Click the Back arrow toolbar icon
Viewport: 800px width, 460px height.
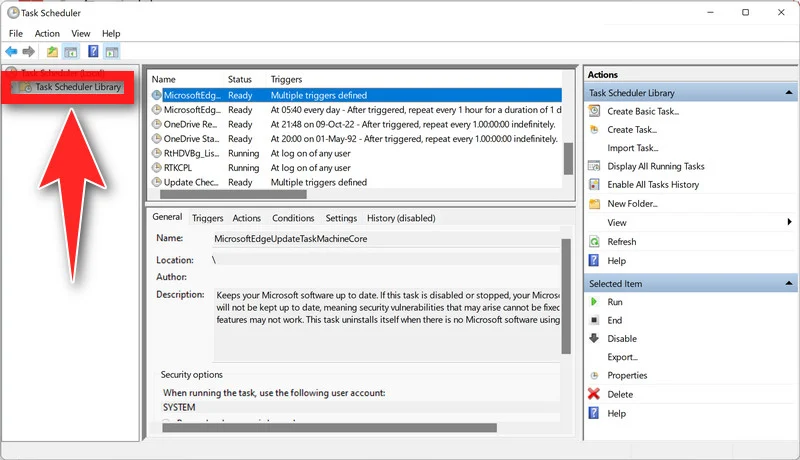pyautogui.click(x=11, y=52)
